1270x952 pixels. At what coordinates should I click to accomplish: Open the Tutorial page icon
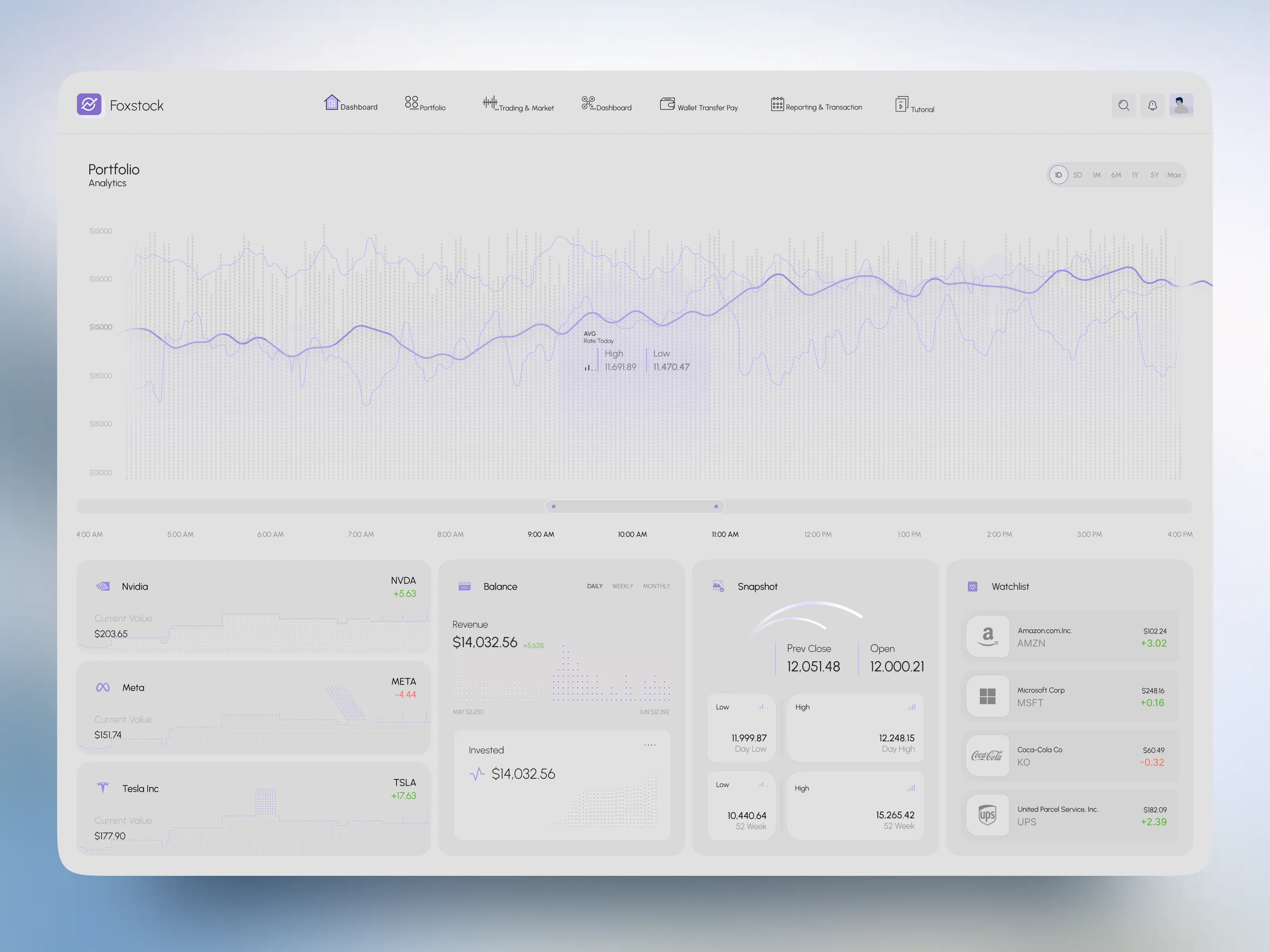point(901,104)
